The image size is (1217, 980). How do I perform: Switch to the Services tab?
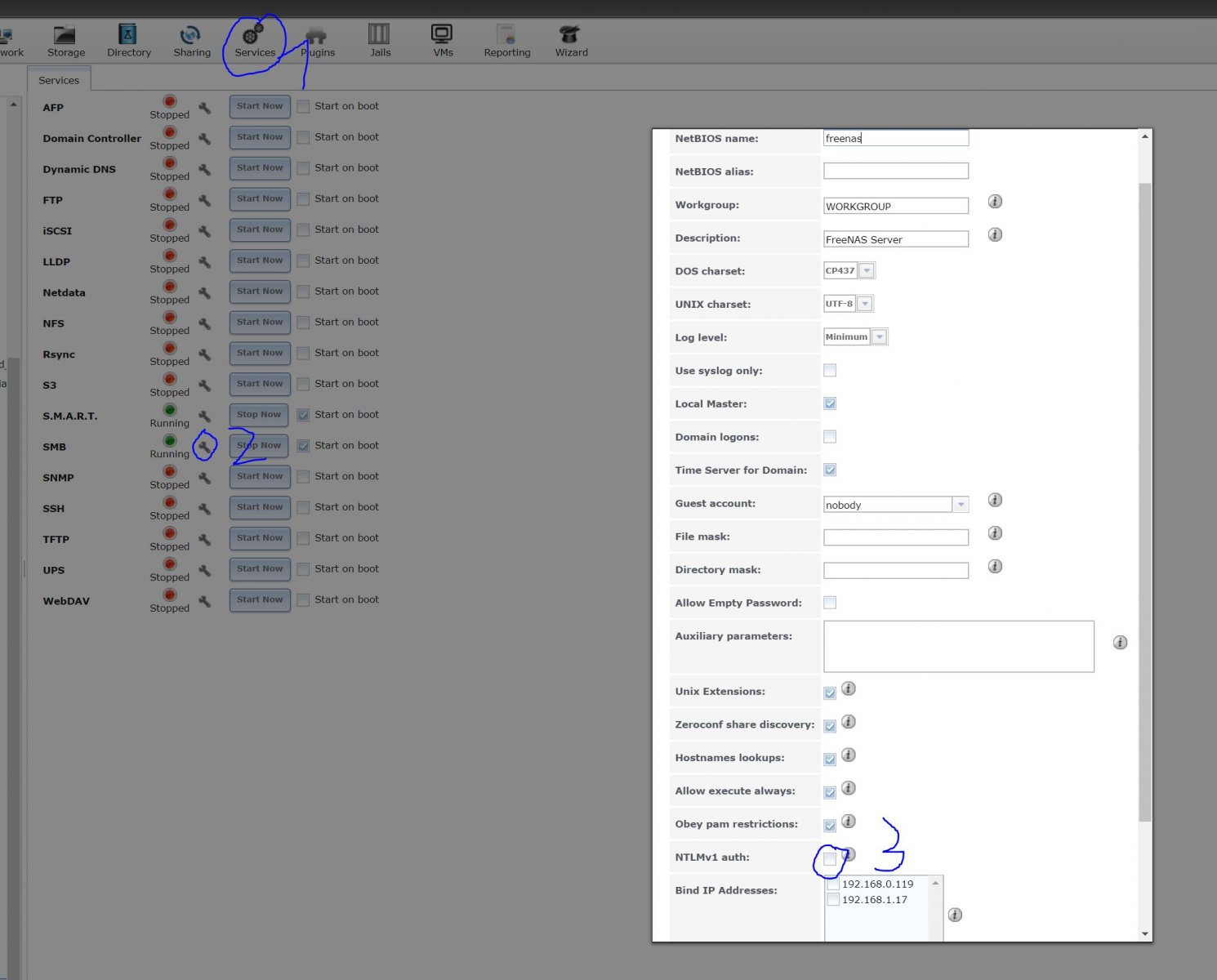[x=59, y=80]
